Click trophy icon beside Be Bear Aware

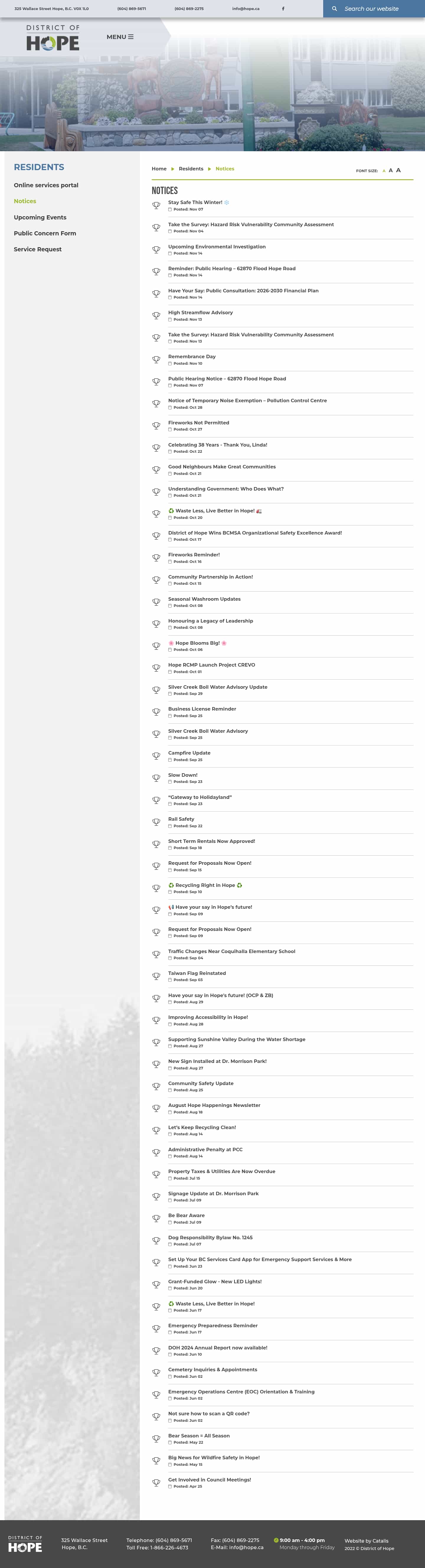pyautogui.click(x=156, y=1218)
